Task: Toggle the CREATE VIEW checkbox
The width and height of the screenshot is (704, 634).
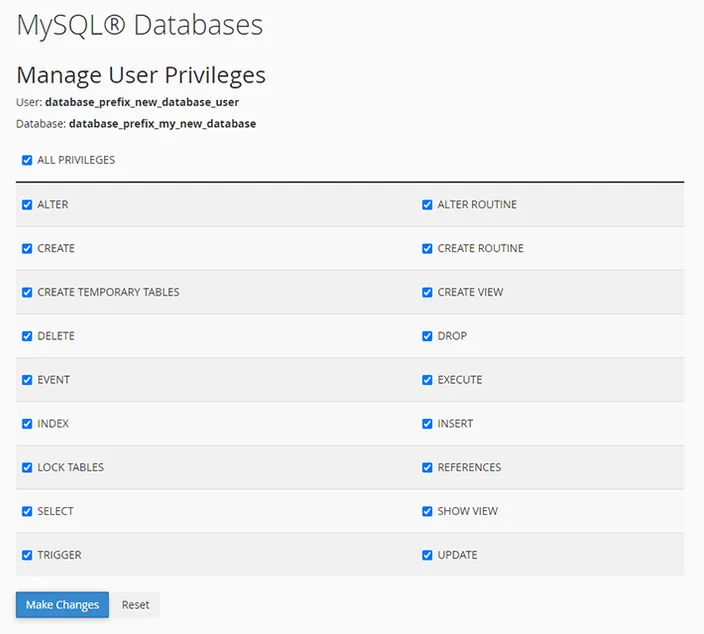Action: [427, 292]
